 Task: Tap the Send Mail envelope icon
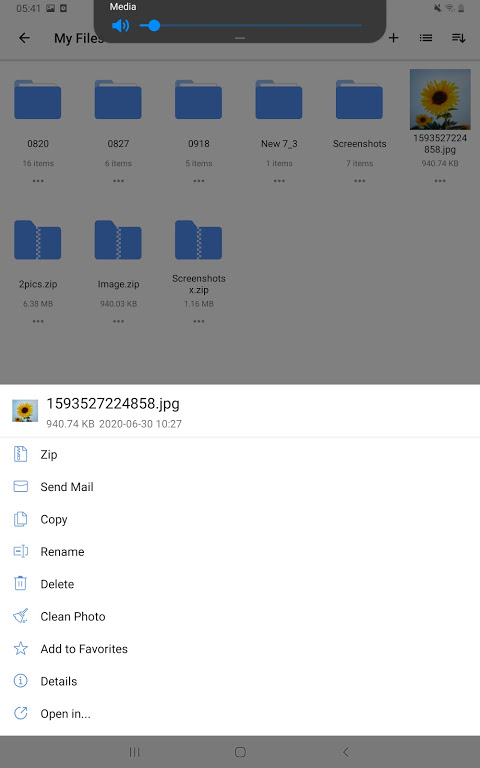tap(20, 486)
